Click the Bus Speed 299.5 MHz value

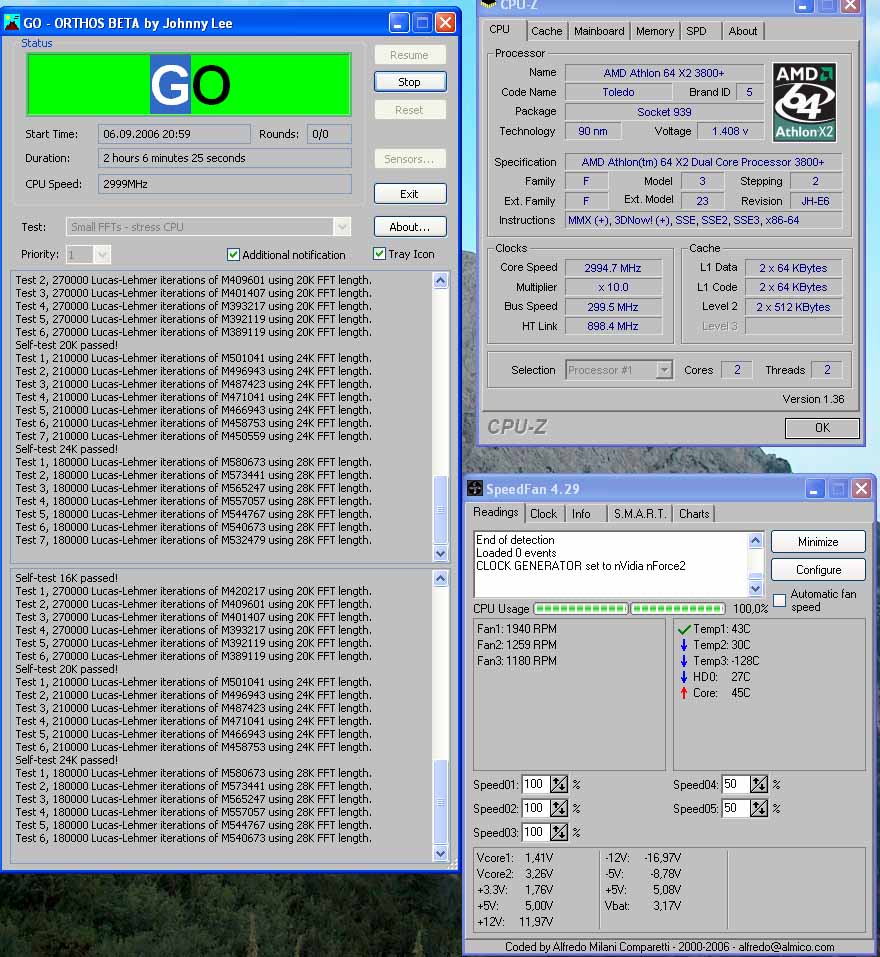point(613,307)
